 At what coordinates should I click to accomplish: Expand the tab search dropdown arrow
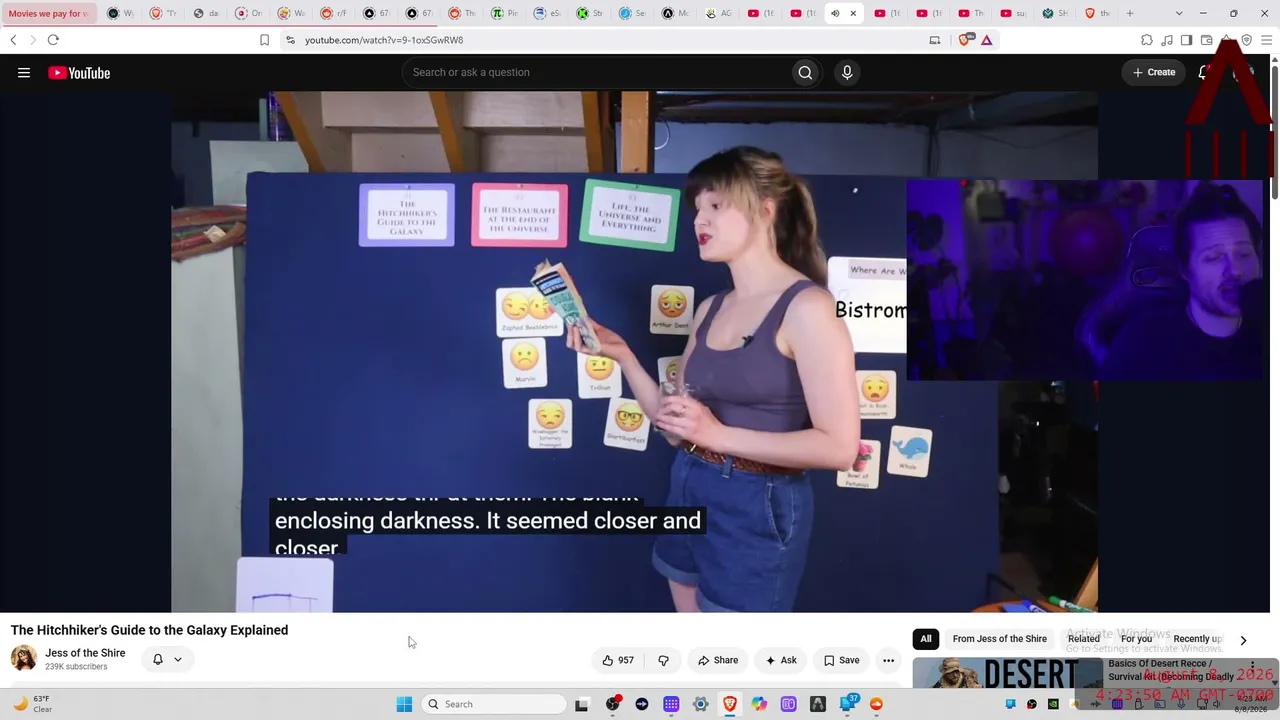pos(1179,13)
